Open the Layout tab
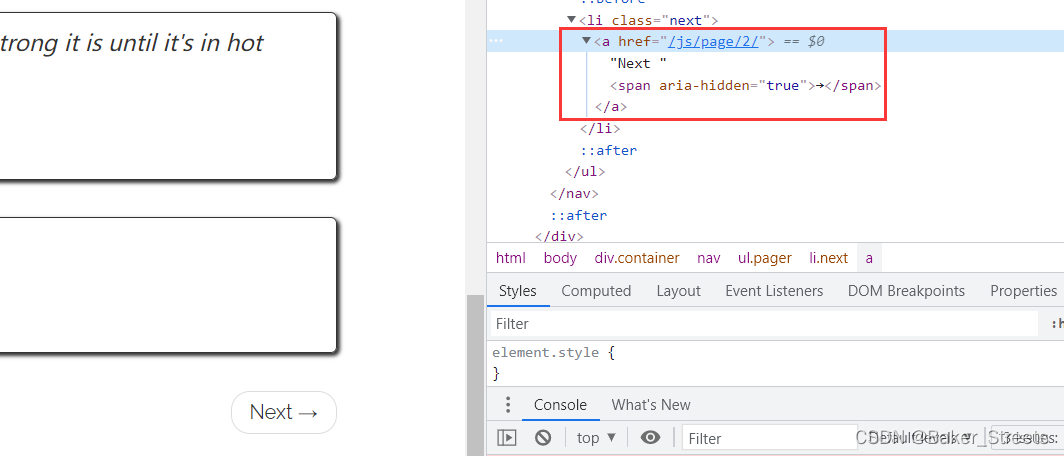Image resolution: width=1064 pixels, height=456 pixels. (x=678, y=291)
